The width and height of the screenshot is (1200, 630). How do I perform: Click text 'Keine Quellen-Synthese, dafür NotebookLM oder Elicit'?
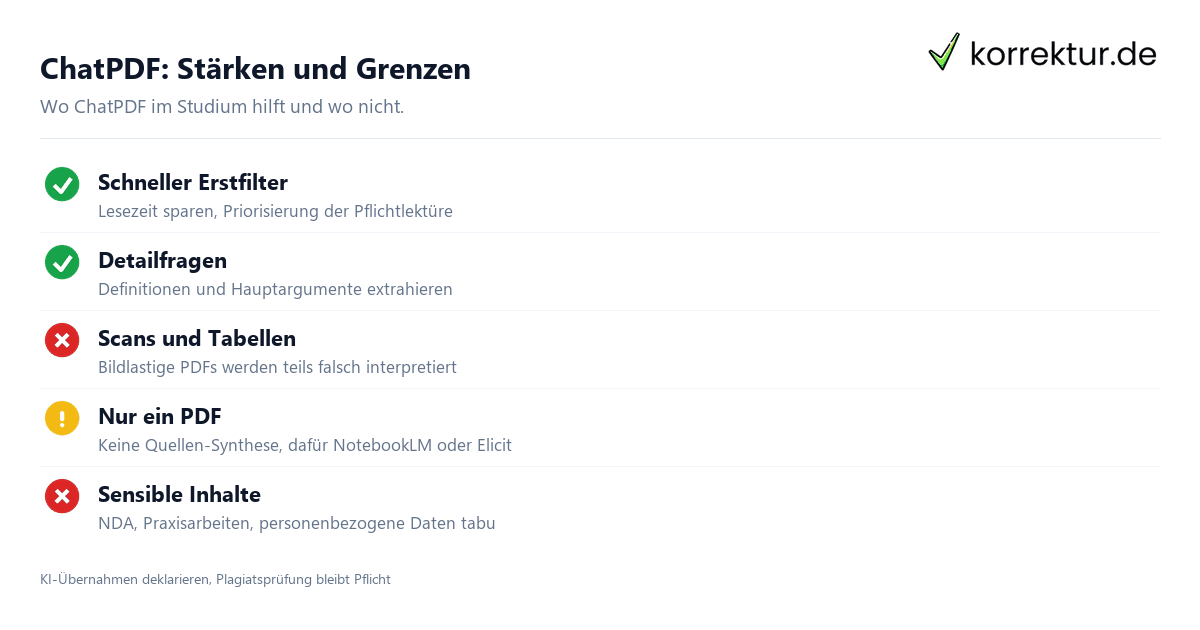[x=305, y=445]
